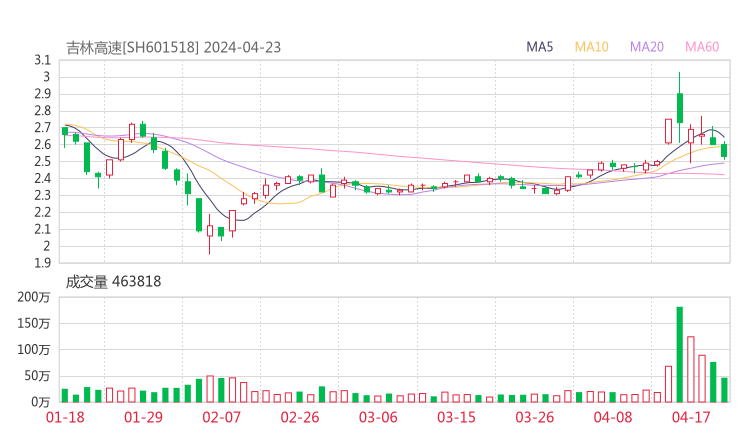Click the MA60 legend label
This screenshot has width=740, height=440.
point(702,47)
